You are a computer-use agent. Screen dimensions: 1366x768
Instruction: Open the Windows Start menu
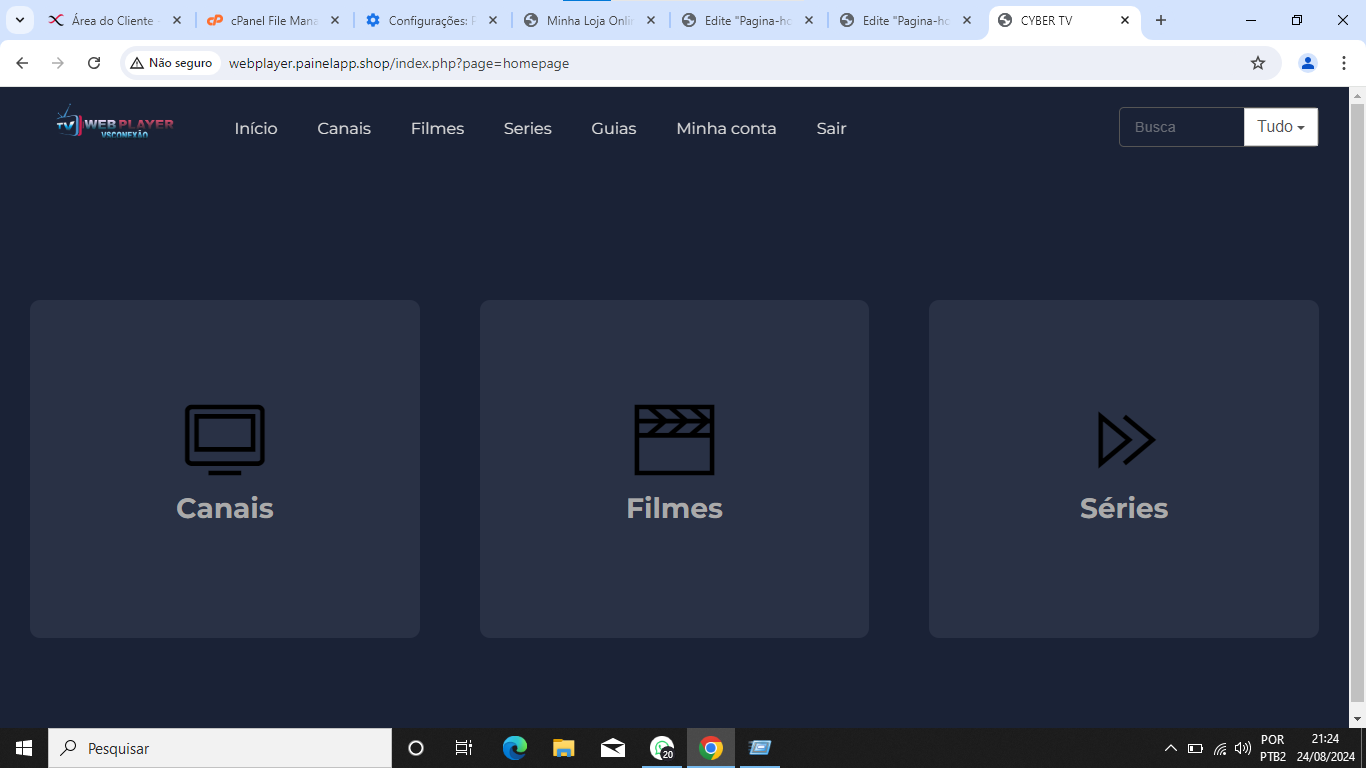coord(21,747)
